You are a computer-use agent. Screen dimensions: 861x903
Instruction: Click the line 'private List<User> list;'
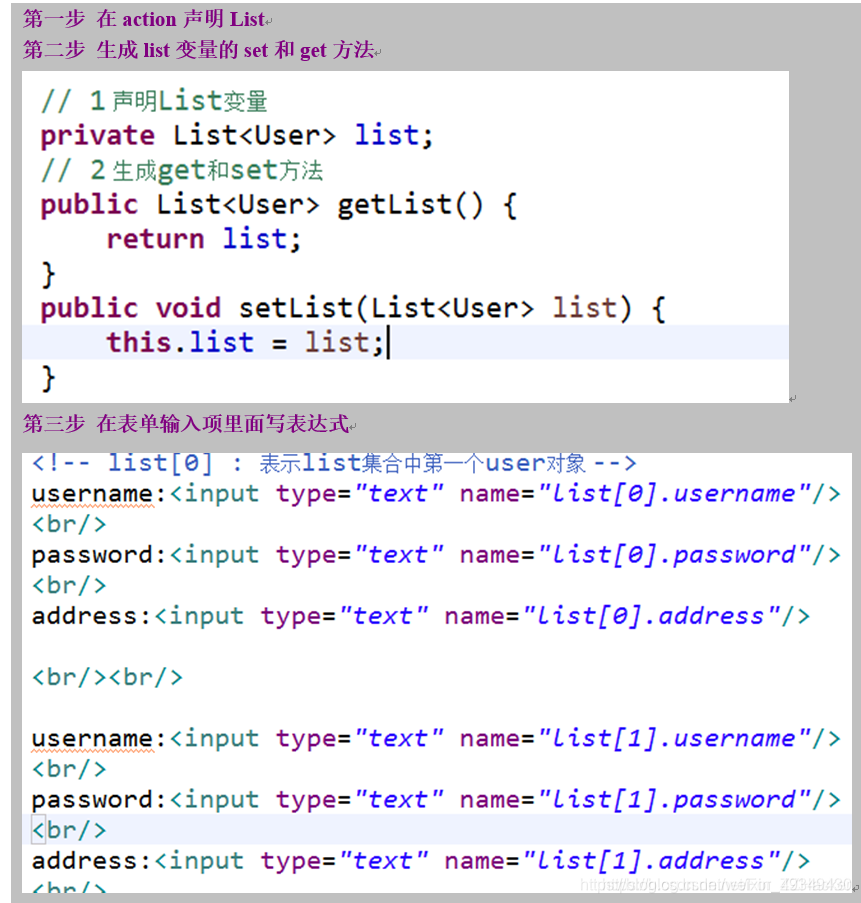236,135
